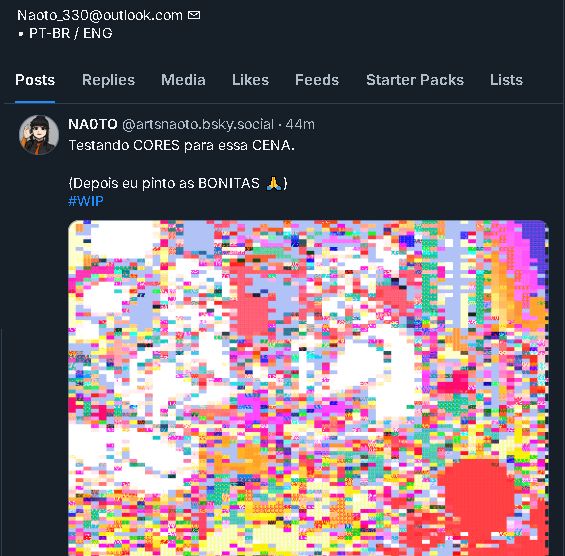Click the blue underline beneath the Posts tab
Screen dimensions: 565x556
pos(35,102)
